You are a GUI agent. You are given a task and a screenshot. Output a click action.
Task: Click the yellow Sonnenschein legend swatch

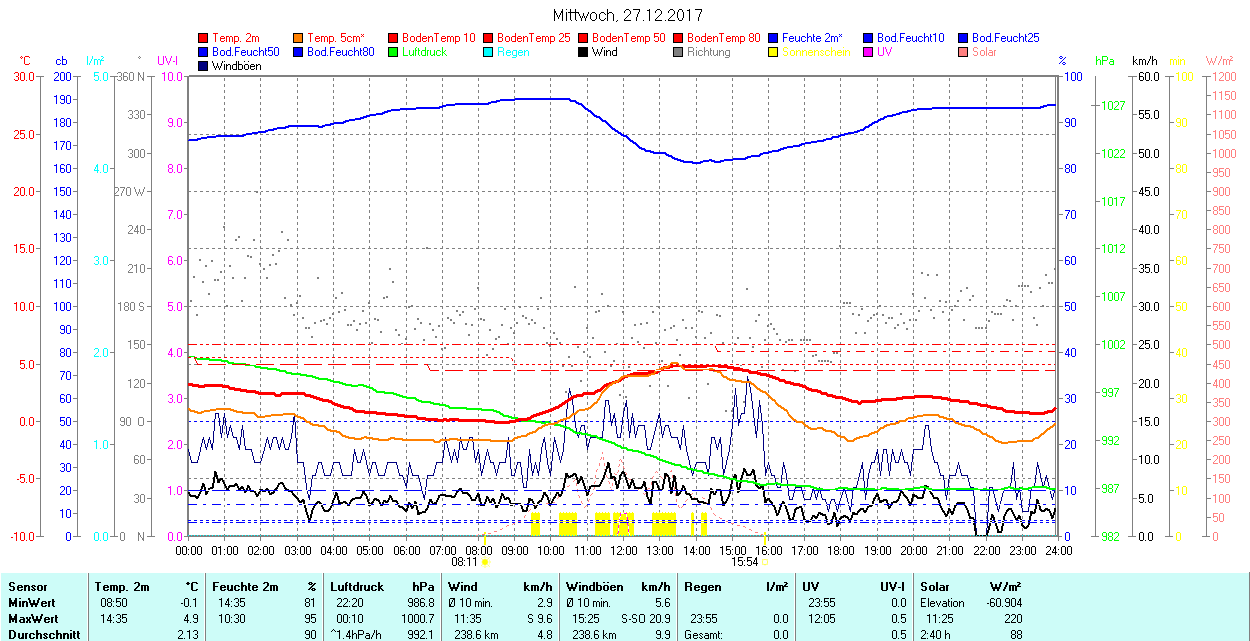tap(774, 52)
